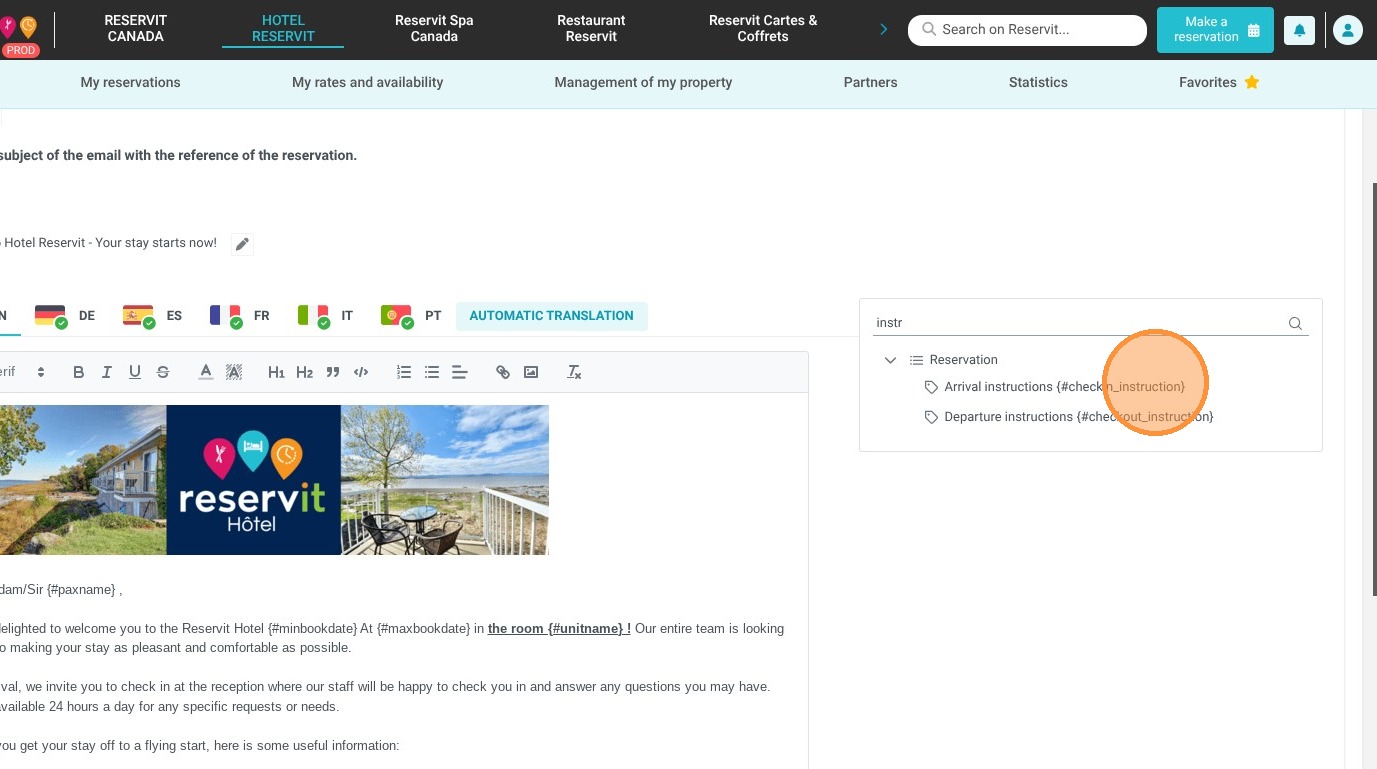1377x769 pixels.
Task: Switch to the FR language tab
Action: [x=239, y=316]
